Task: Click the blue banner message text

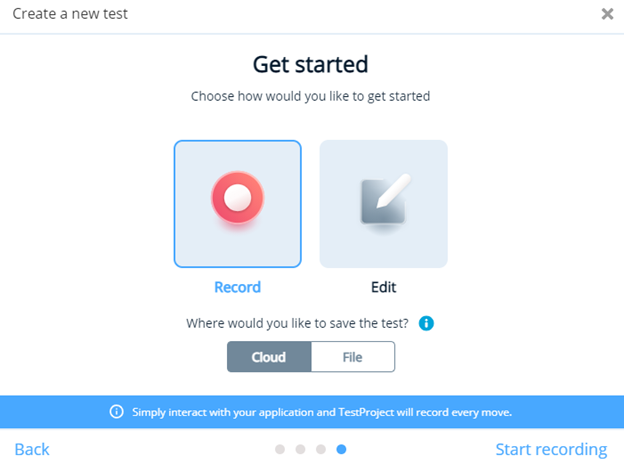Action: pos(322,411)
